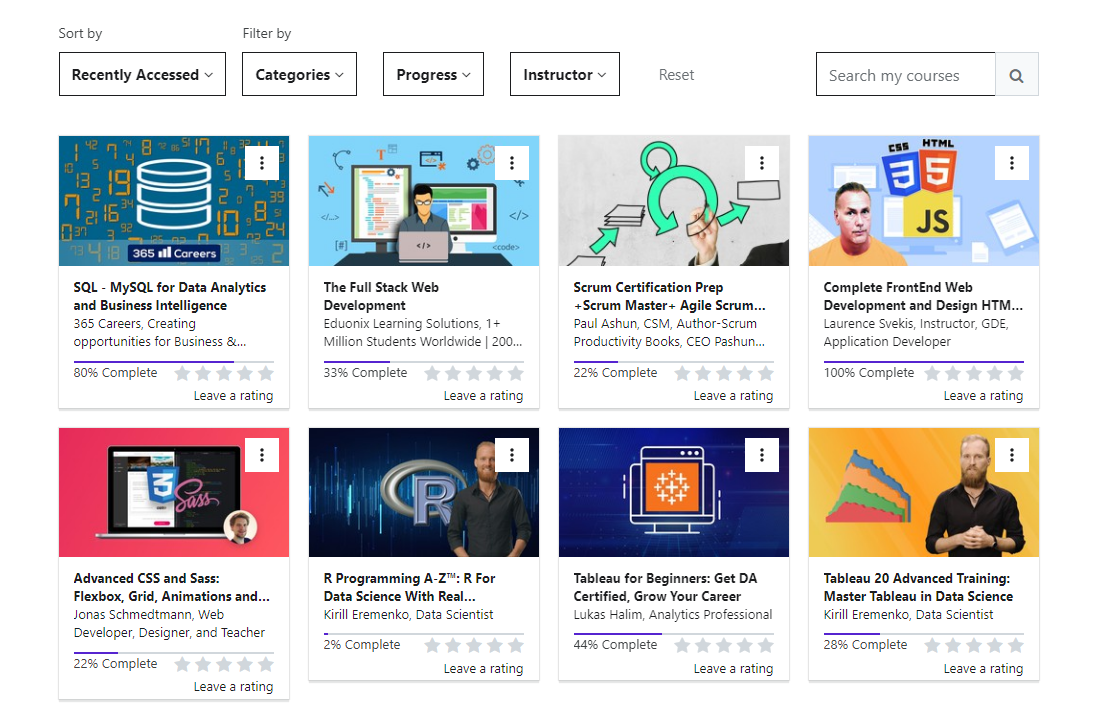This screenshot has width=1111, height=709.
Task: Click instructor text 'Lukas Halim, Analytics Professional'
Action: pos(673,615)
